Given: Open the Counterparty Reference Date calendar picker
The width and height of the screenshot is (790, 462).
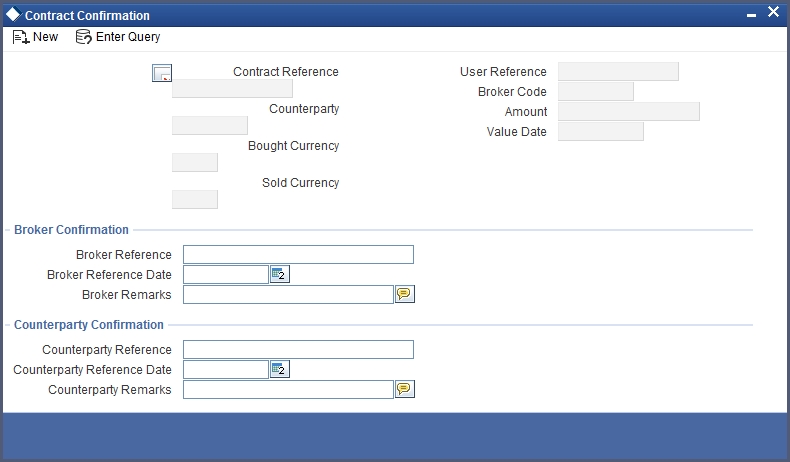Looking at the screenshot, I should (280, 369).
